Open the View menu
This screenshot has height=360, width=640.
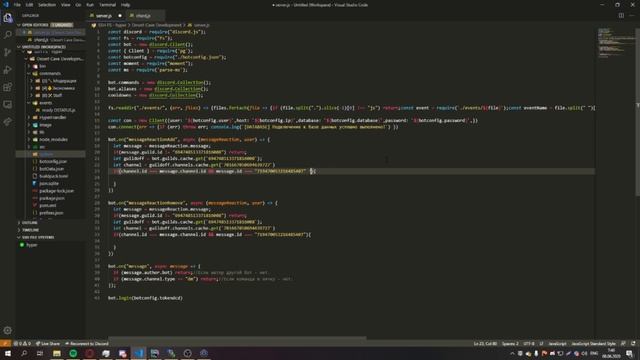(65, 5)
